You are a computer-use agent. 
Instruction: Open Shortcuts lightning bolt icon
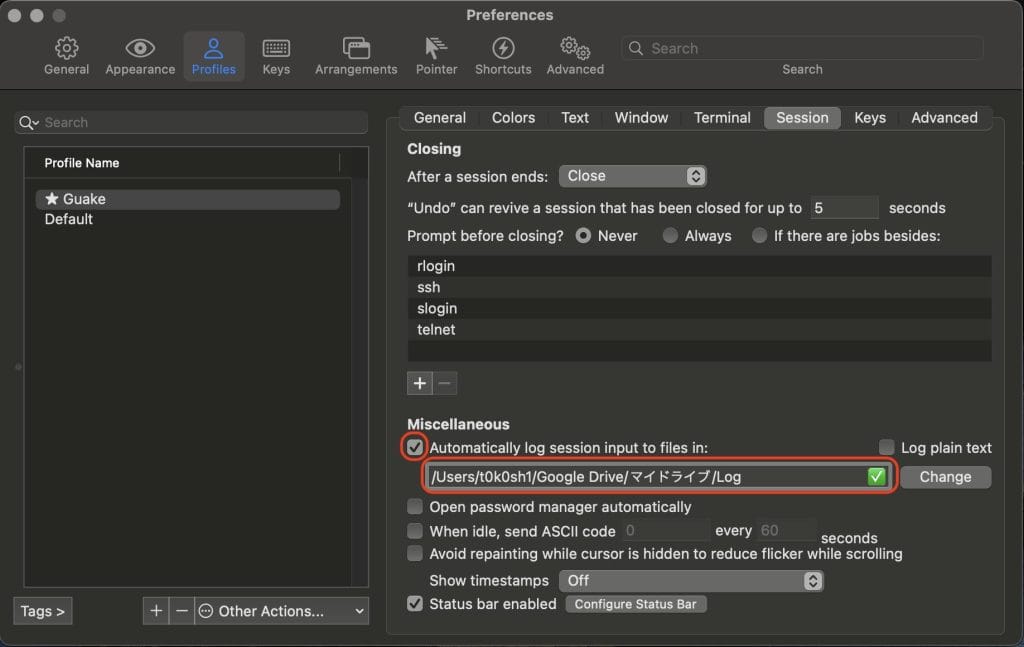503,48
